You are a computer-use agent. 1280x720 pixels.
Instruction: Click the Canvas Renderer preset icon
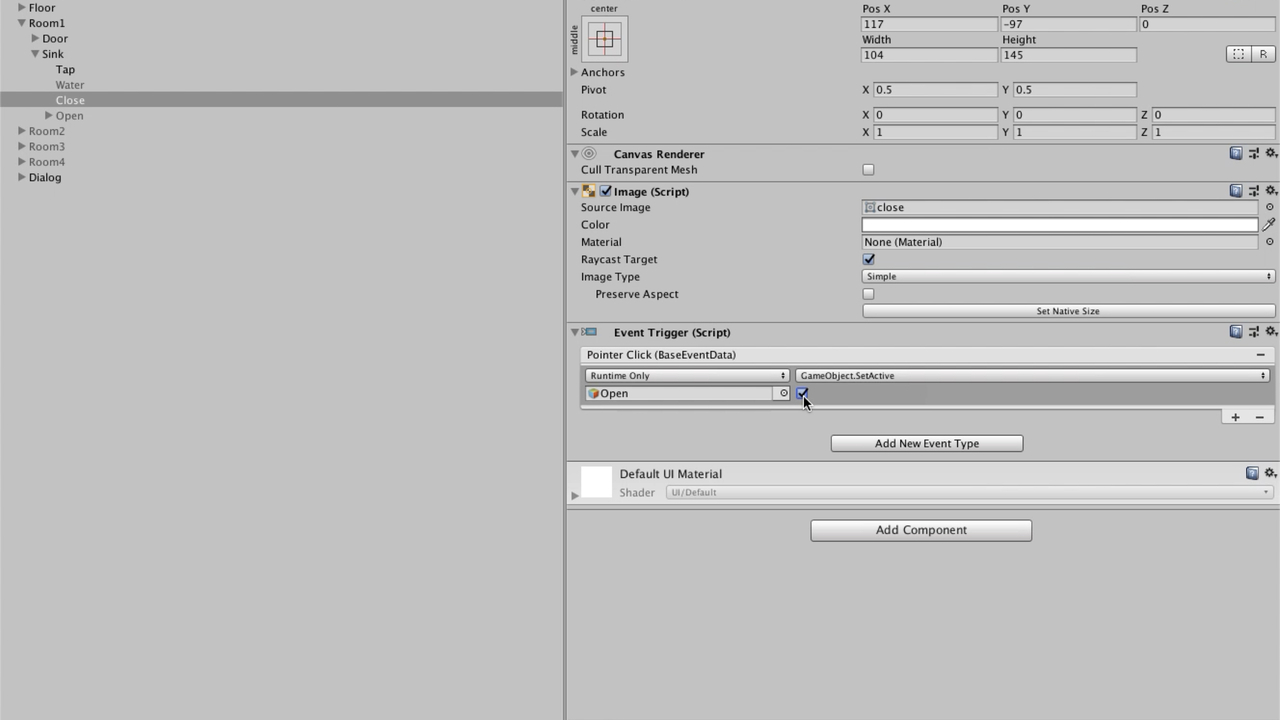pyautogui.click(x=1253, y=154)
